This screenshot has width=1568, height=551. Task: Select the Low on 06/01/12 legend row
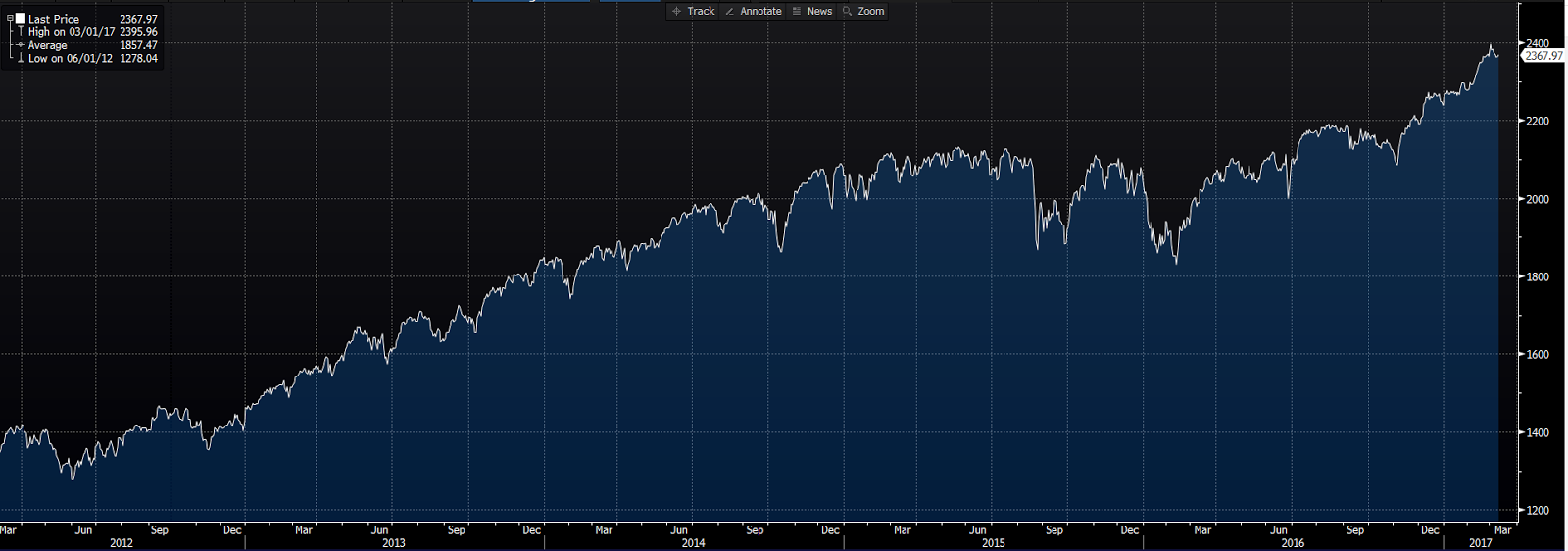pos(71,58)
